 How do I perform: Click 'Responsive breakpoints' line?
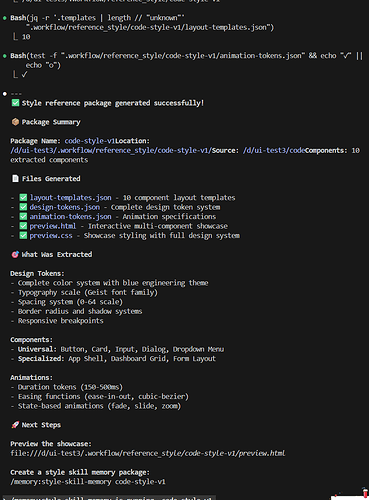[x=61, y=321]
